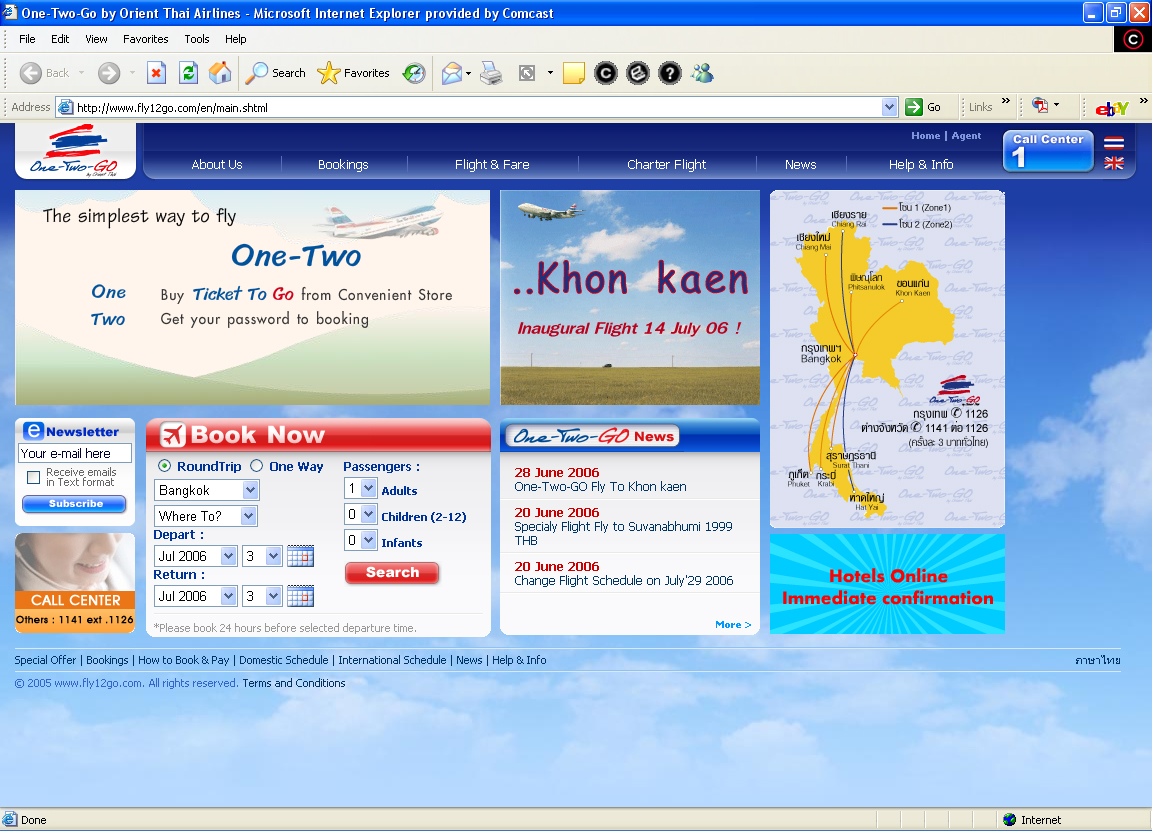Screen dimensions: 1152x831
Task: Open the Infants count dropdown
Action: (361, 541)
